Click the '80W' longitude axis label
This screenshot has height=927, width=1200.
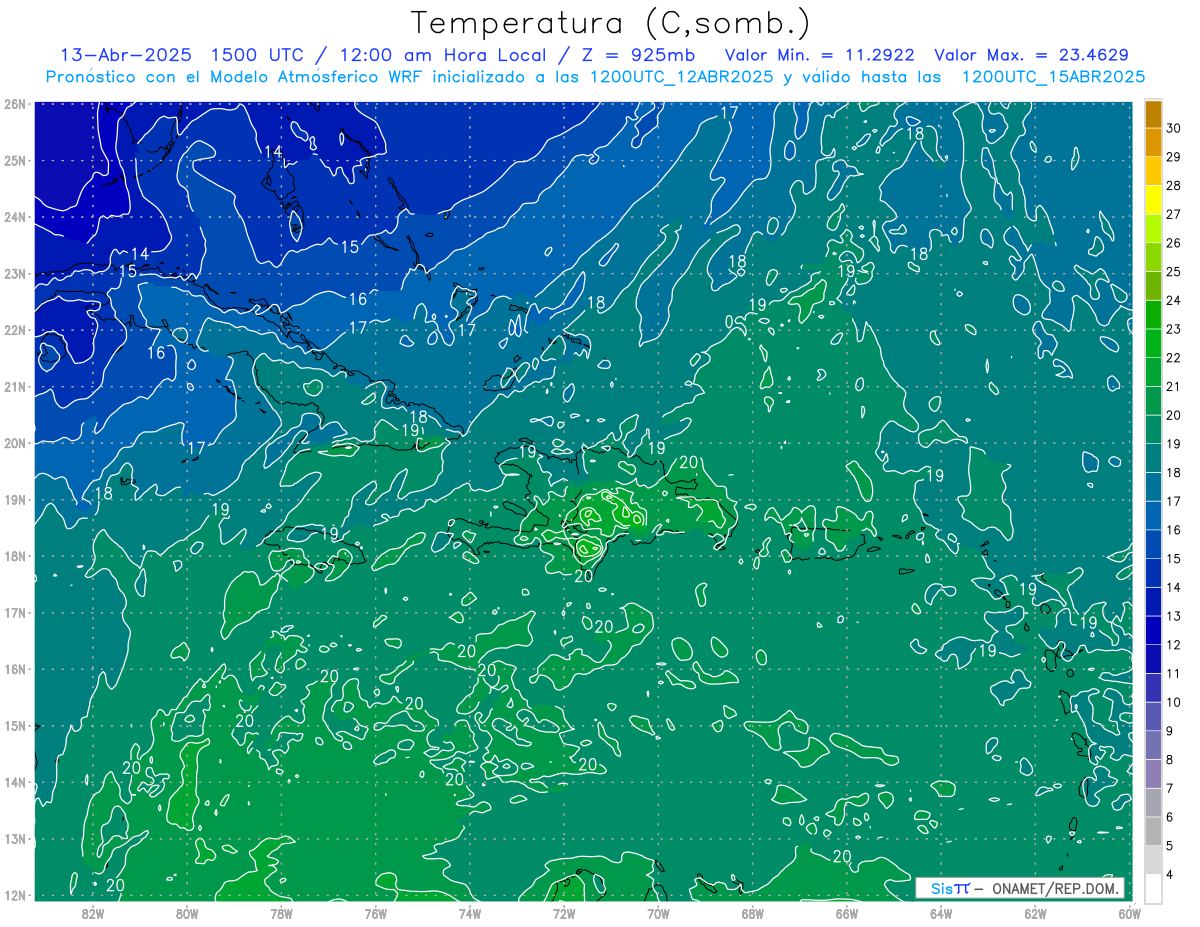click(187, 912)
